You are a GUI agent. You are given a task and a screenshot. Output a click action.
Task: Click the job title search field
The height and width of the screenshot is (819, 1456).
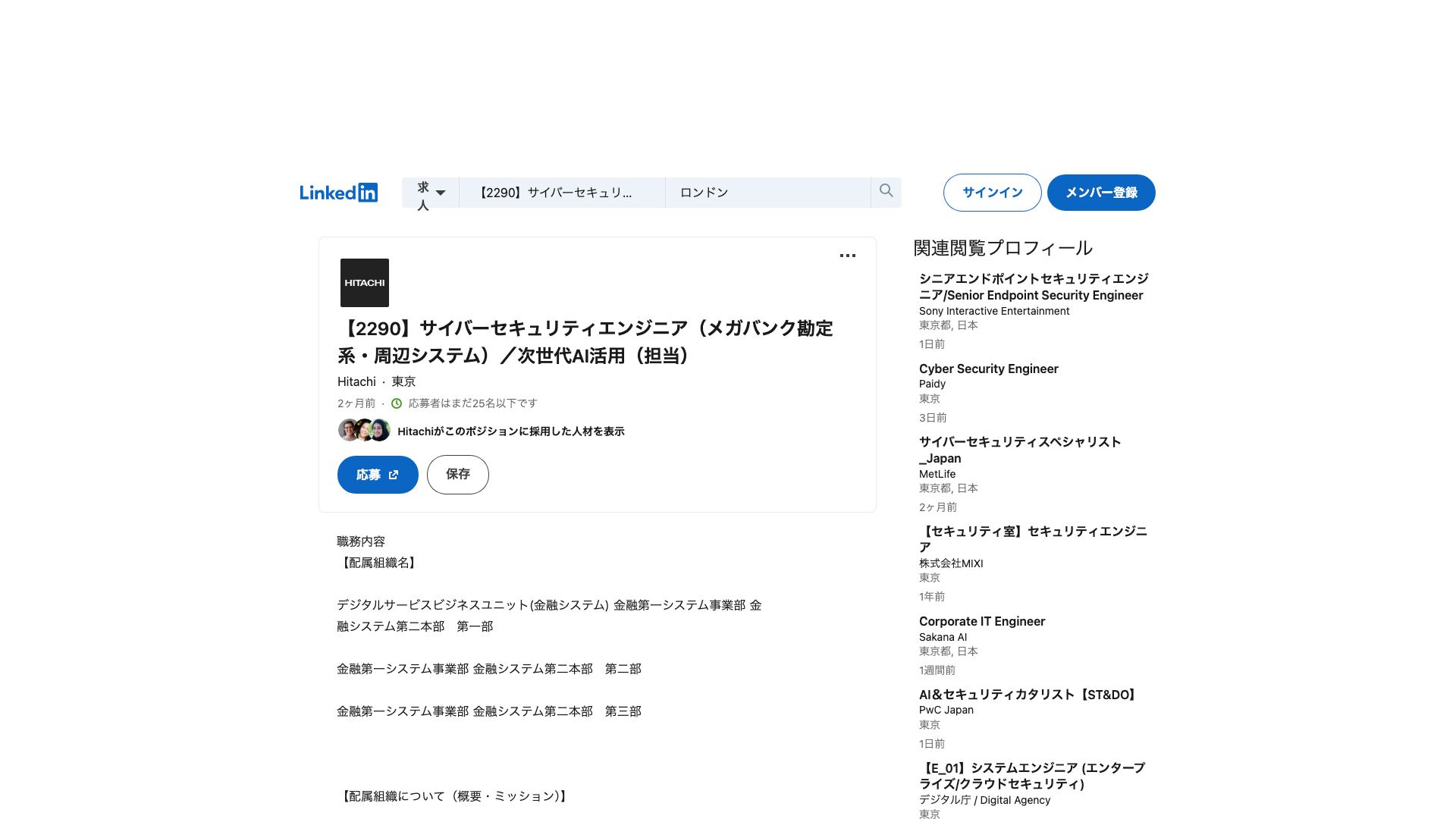[x=562, y=193]
